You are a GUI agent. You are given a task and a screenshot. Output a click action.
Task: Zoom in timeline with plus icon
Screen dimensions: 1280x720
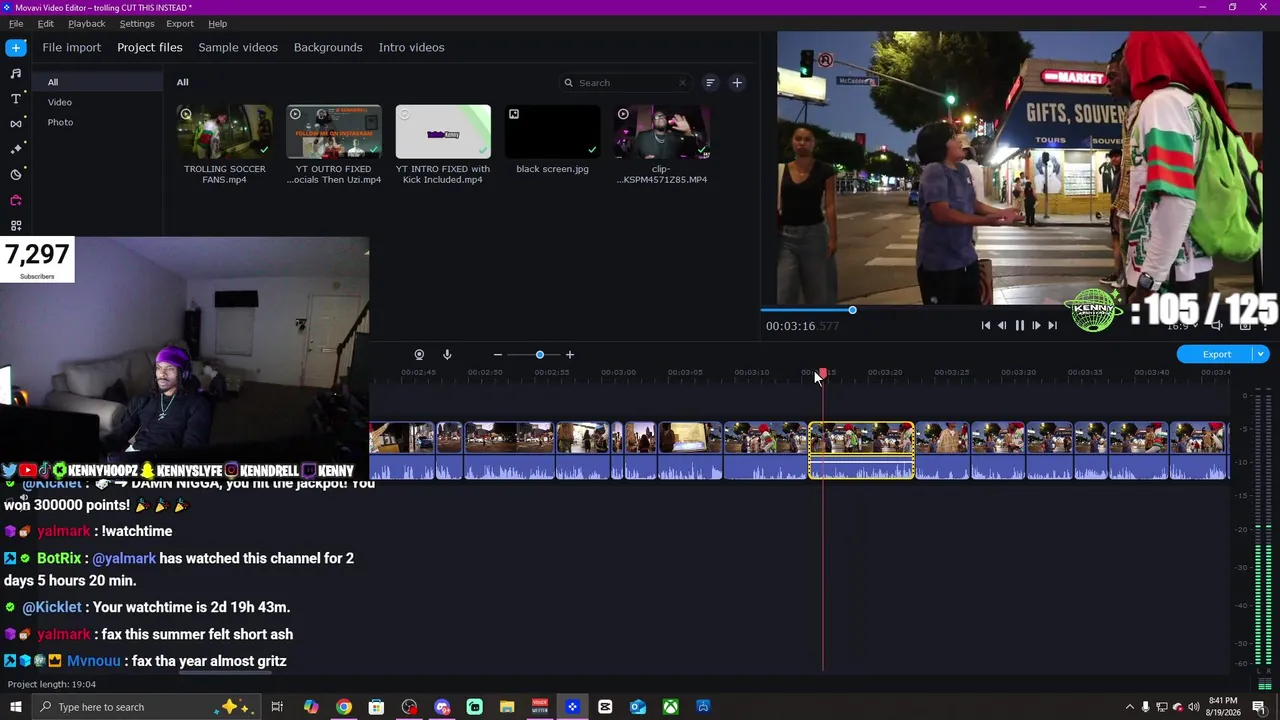(x=570, y=354)
